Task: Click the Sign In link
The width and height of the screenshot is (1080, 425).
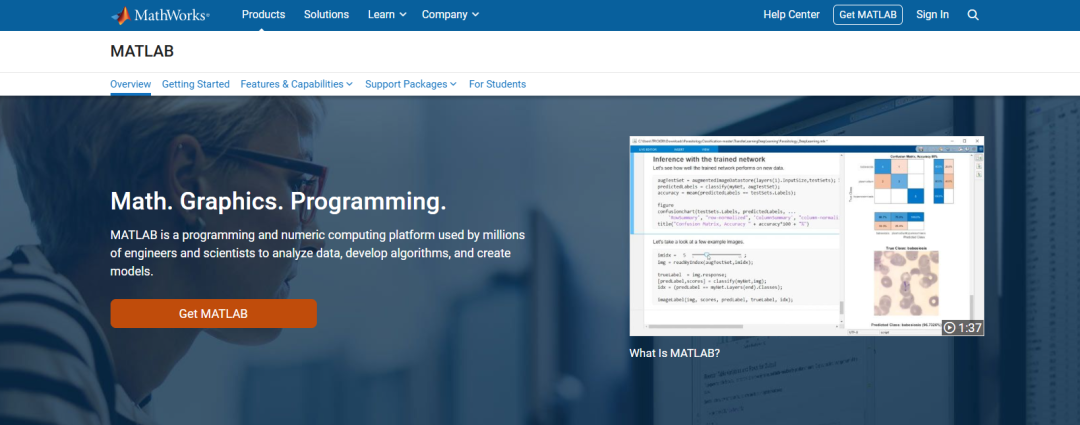Action: pyautogui.click(x=932, y=14)
